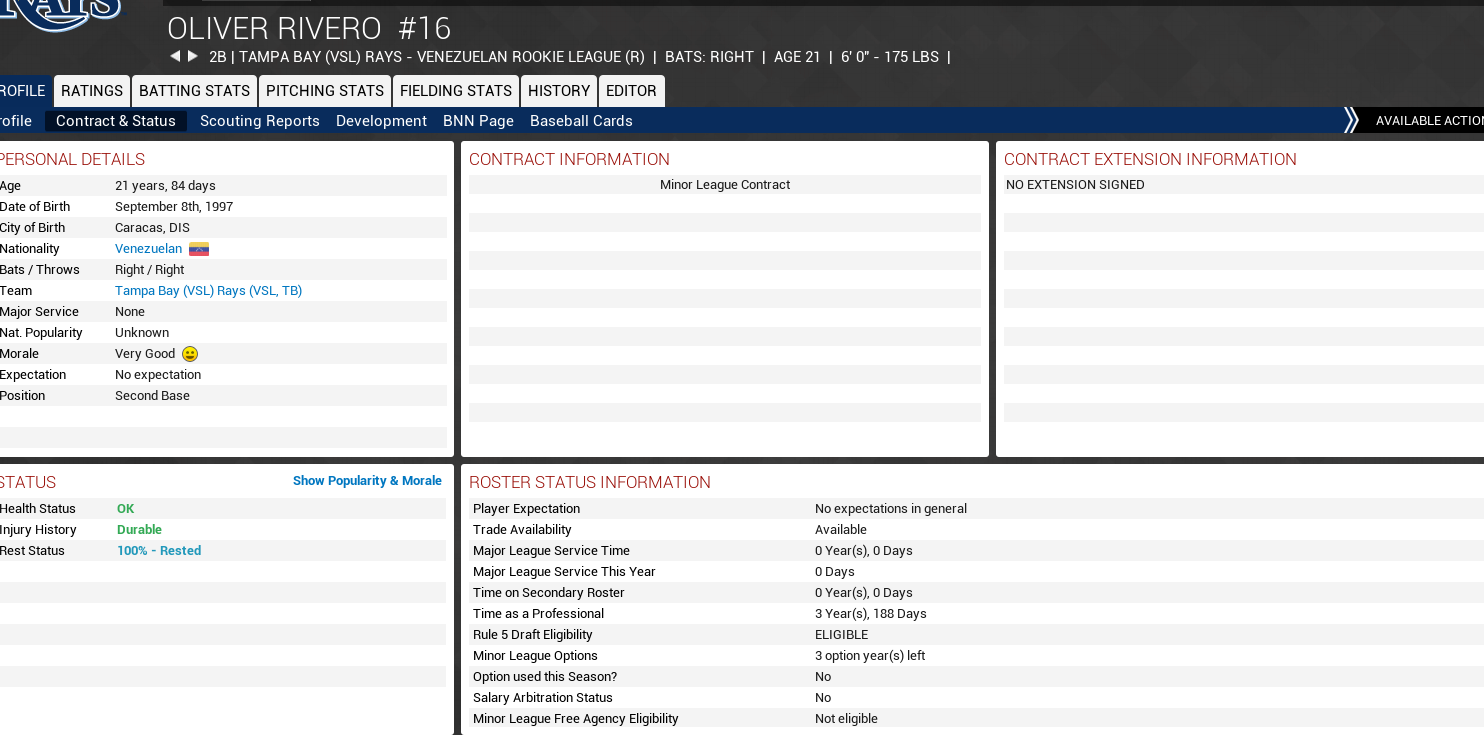Click the morale smiley face icon

click(x=190, y=354)
